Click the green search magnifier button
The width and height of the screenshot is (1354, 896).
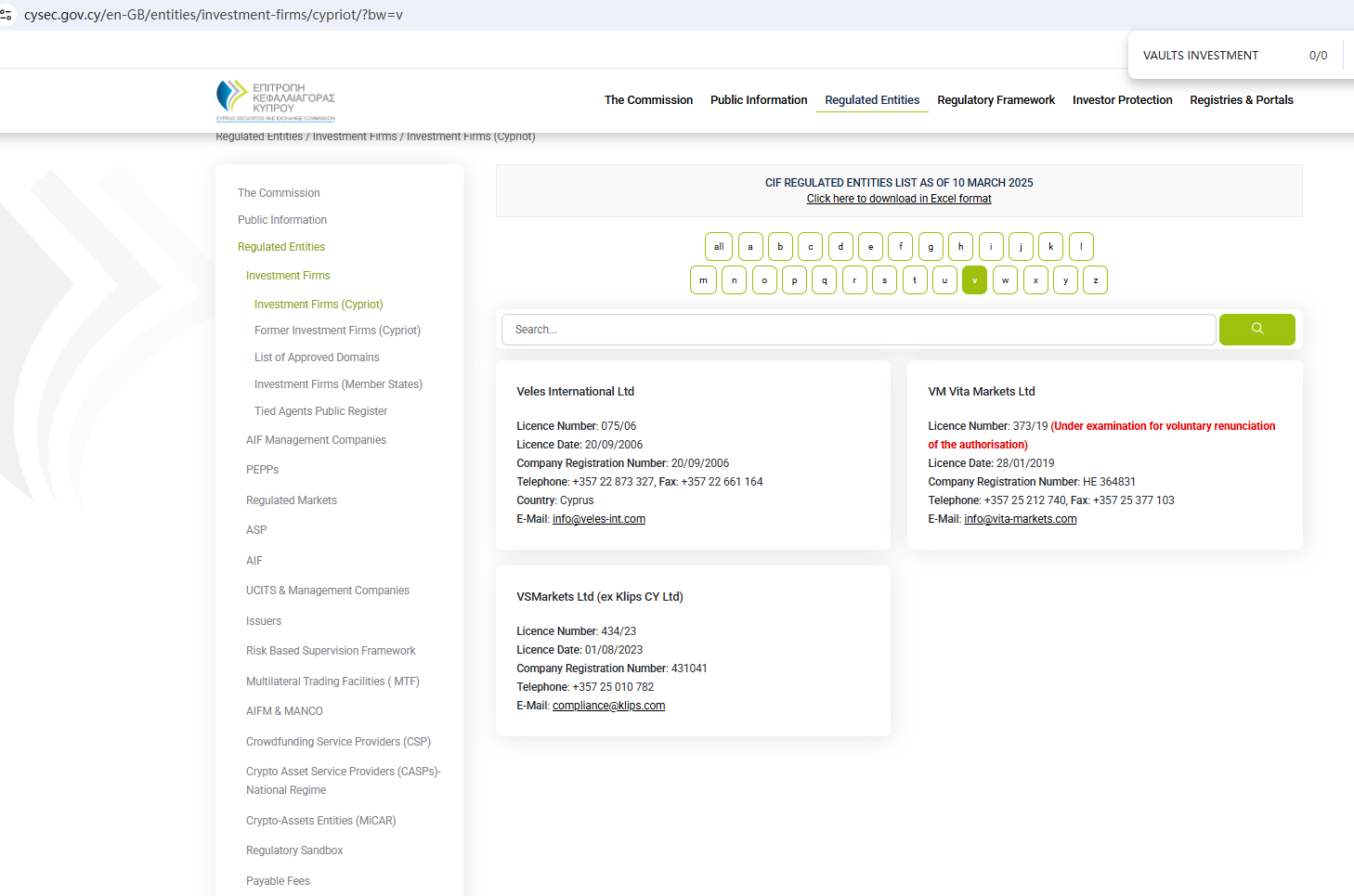(x=1256, y=329)
